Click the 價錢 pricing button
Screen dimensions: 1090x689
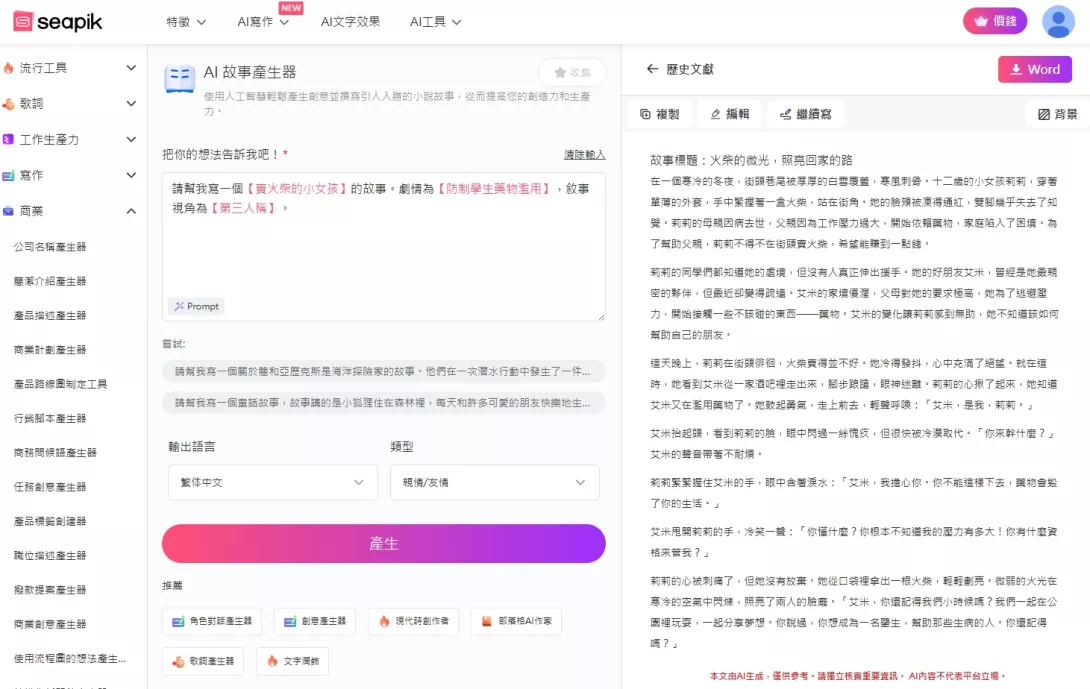click(x=994, y=21)
